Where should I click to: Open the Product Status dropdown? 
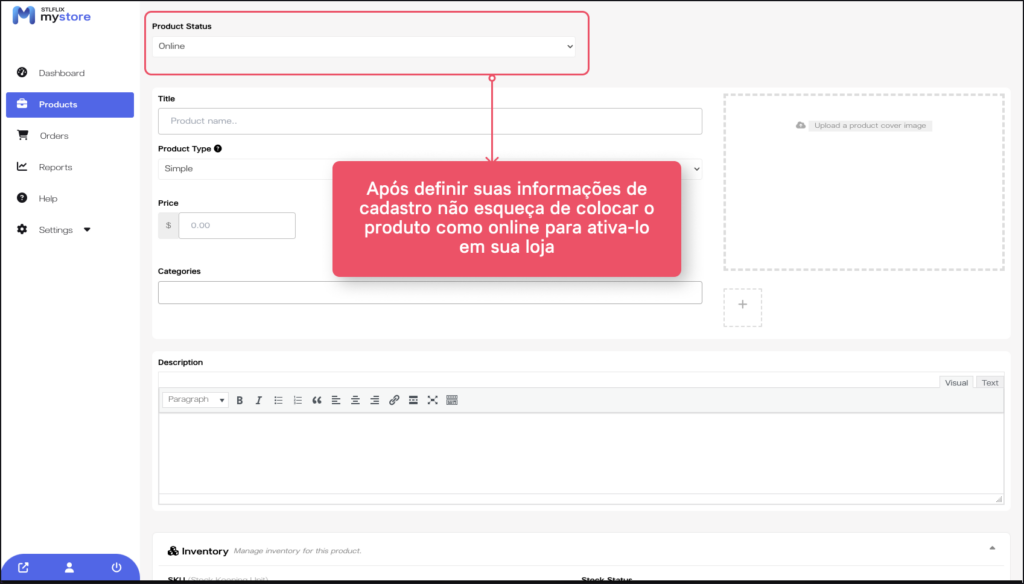pyautogui.click(x=365, y=46)
